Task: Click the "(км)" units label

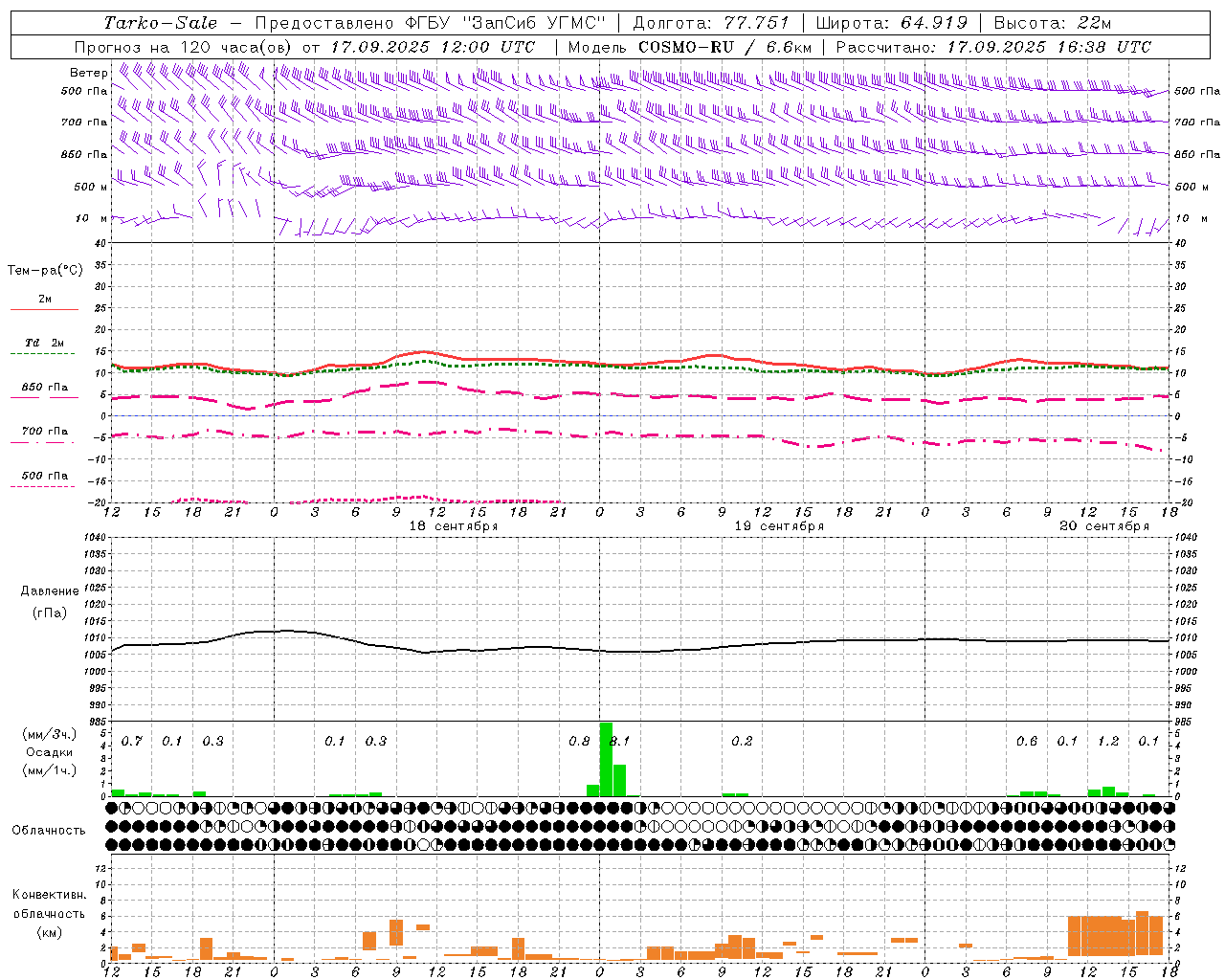Action: coord(49,932)
